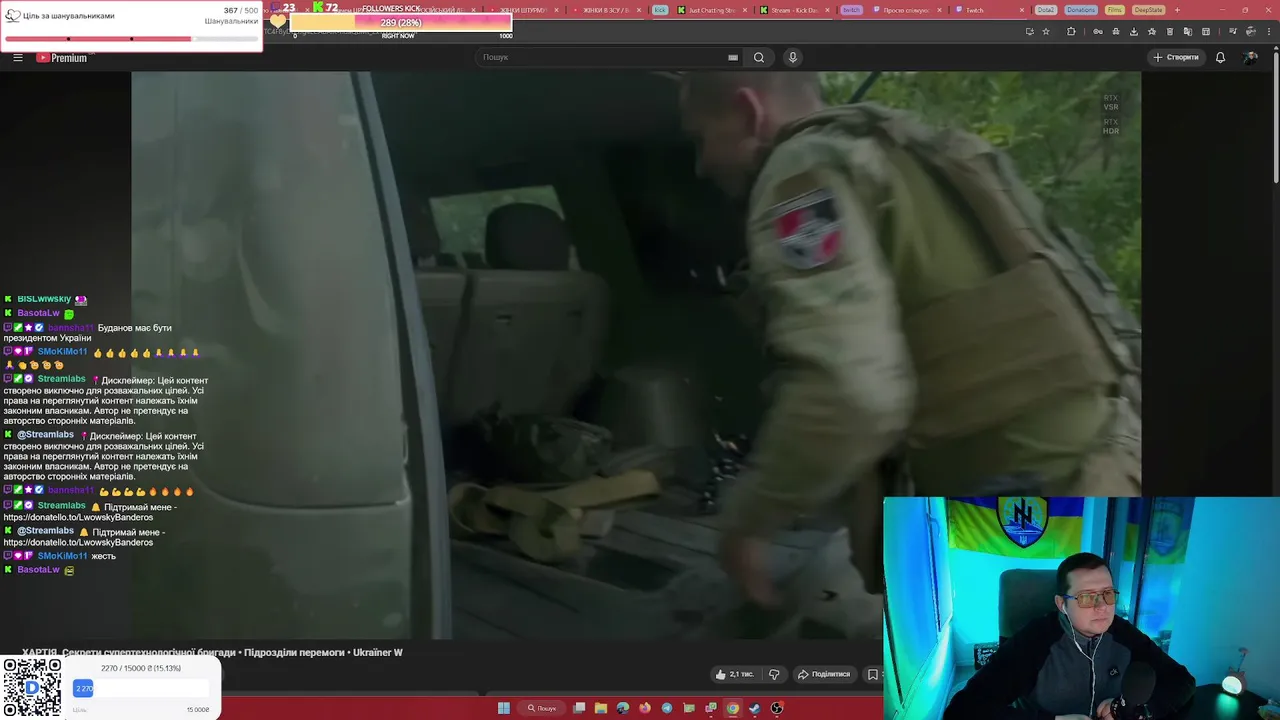Click the Chrome taskbar icon

pyautogui.click(x=733, y=708)
